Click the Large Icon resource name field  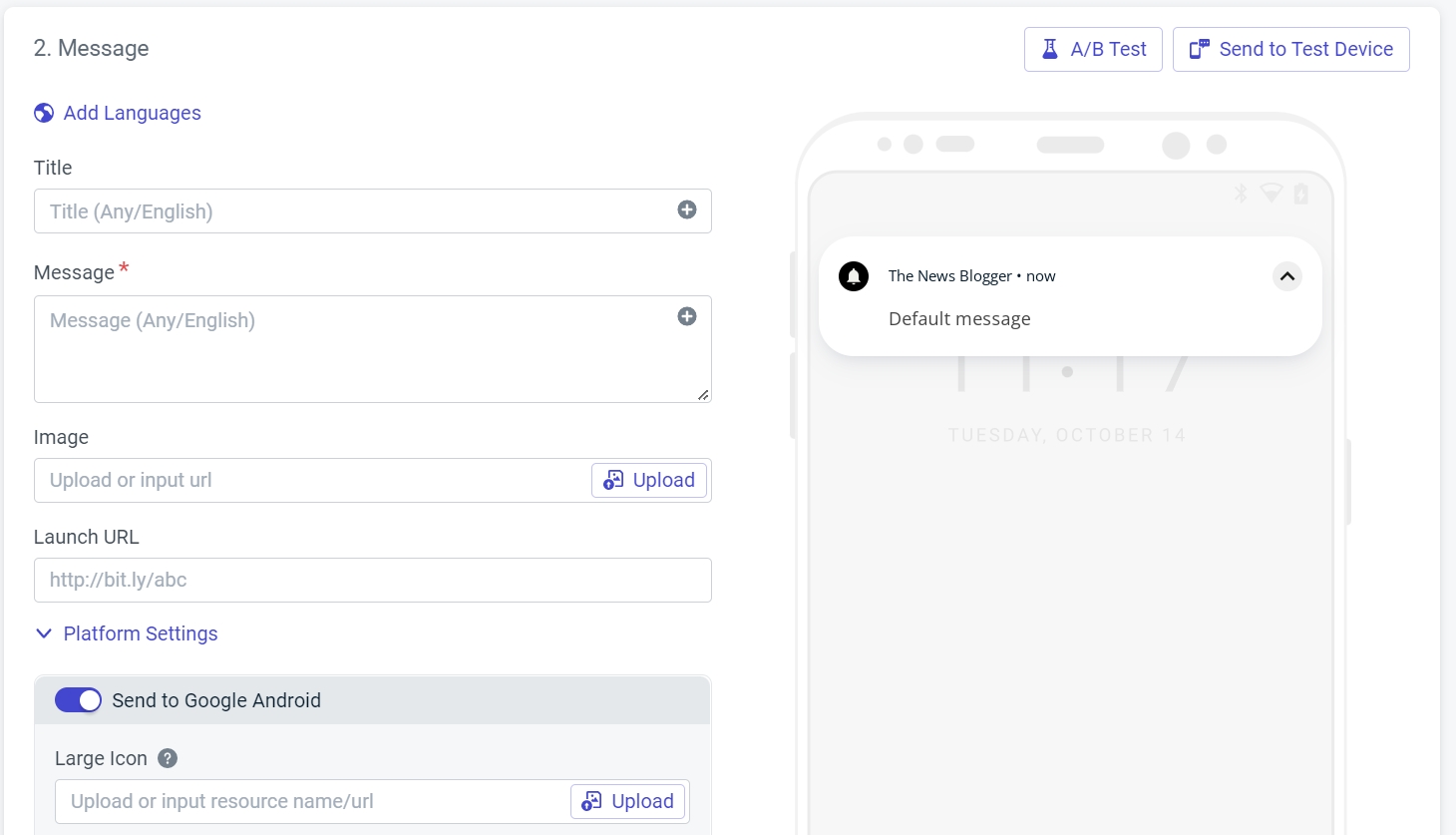[x=309, y=801]
